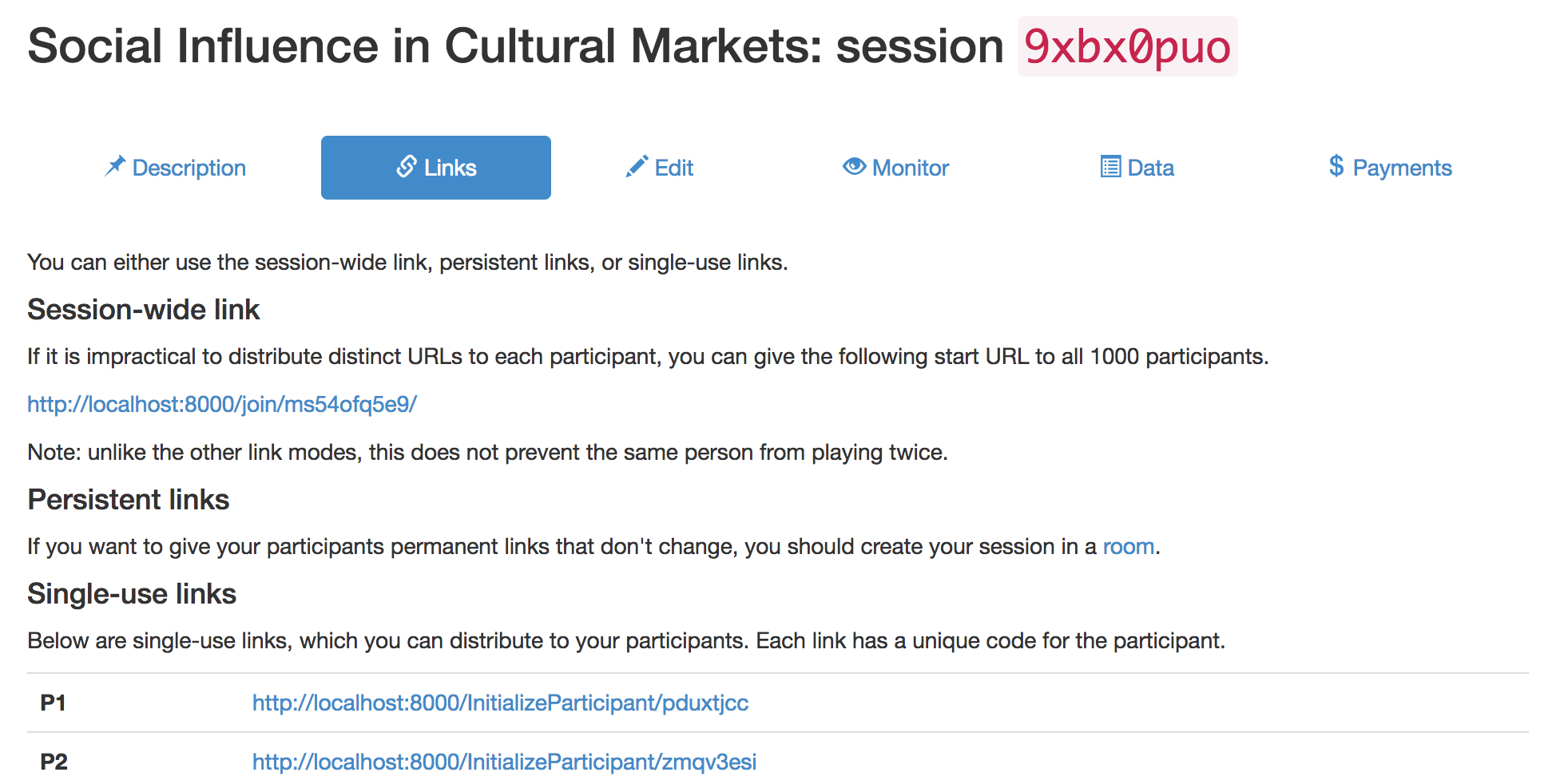Click the dollar sign icon beside Payments
Image resolution: width=1556 pixels, height=784 pixels.
[1336, 166]
